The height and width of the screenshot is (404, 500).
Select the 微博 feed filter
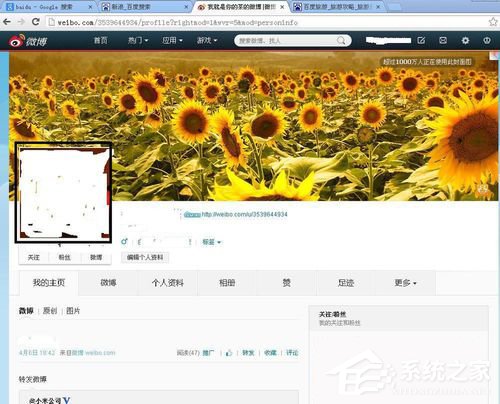[x=26, y=311]
